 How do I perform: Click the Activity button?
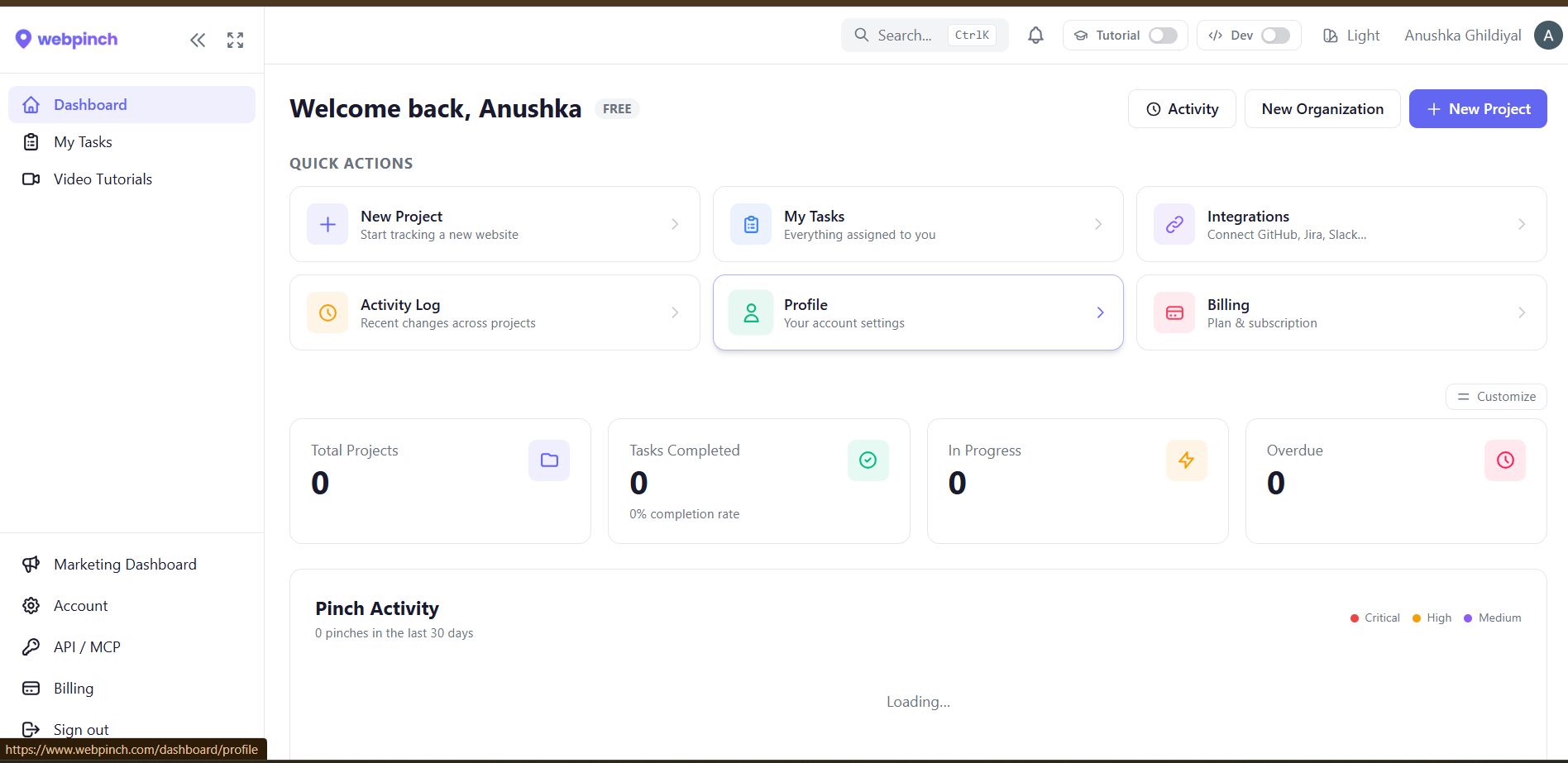pos(1182,109)
